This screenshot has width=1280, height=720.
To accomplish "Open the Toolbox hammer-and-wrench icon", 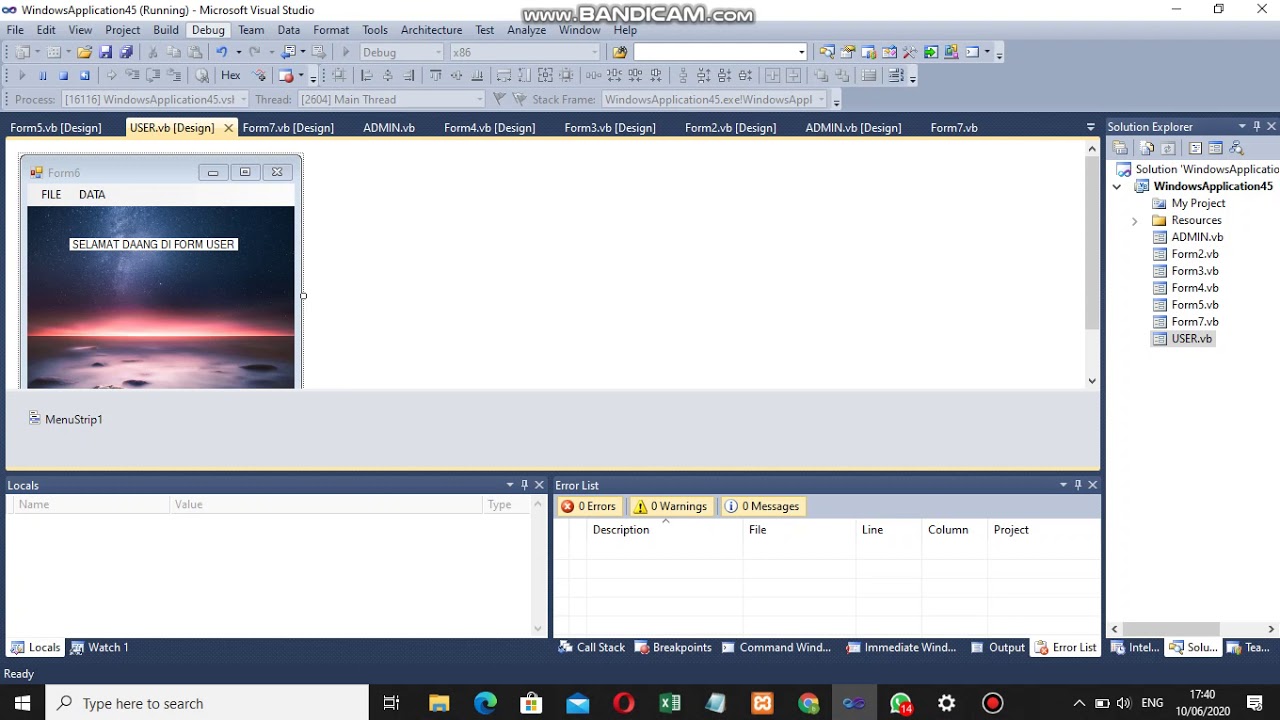I will click(x=910, y=52).
